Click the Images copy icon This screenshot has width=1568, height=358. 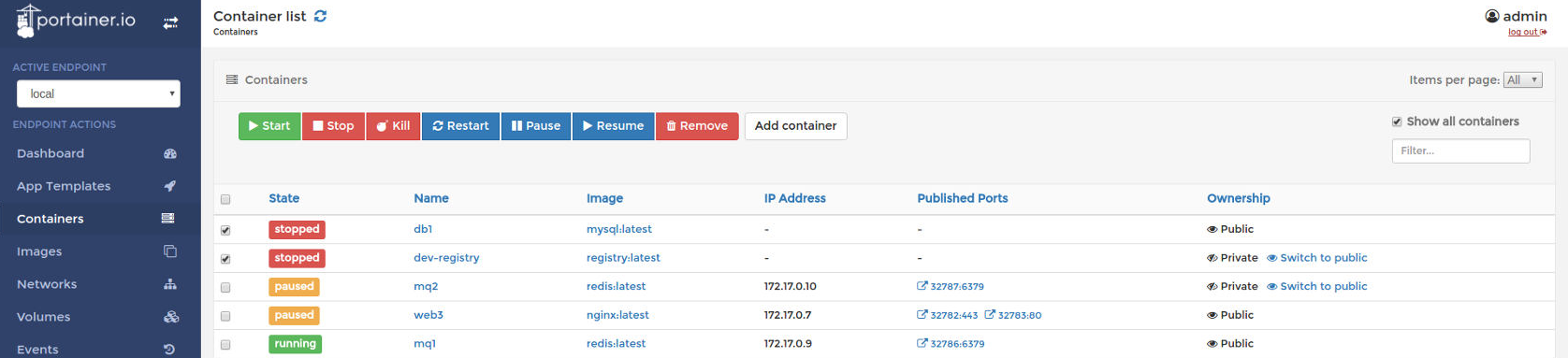[x=170, y=251]
